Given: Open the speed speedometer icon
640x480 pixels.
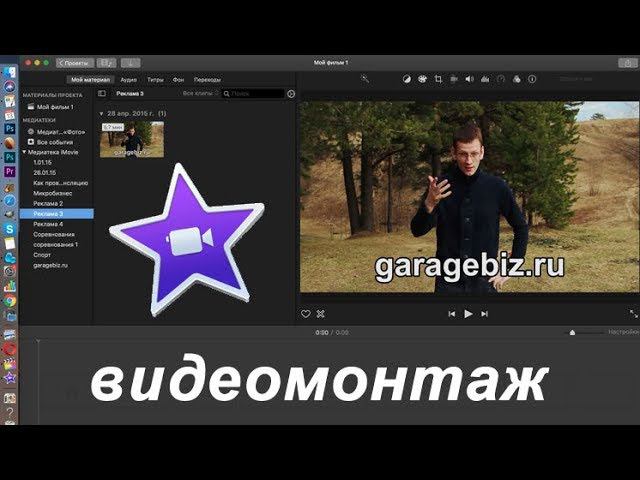Looking at the screenshot, I should pos(501,79).
